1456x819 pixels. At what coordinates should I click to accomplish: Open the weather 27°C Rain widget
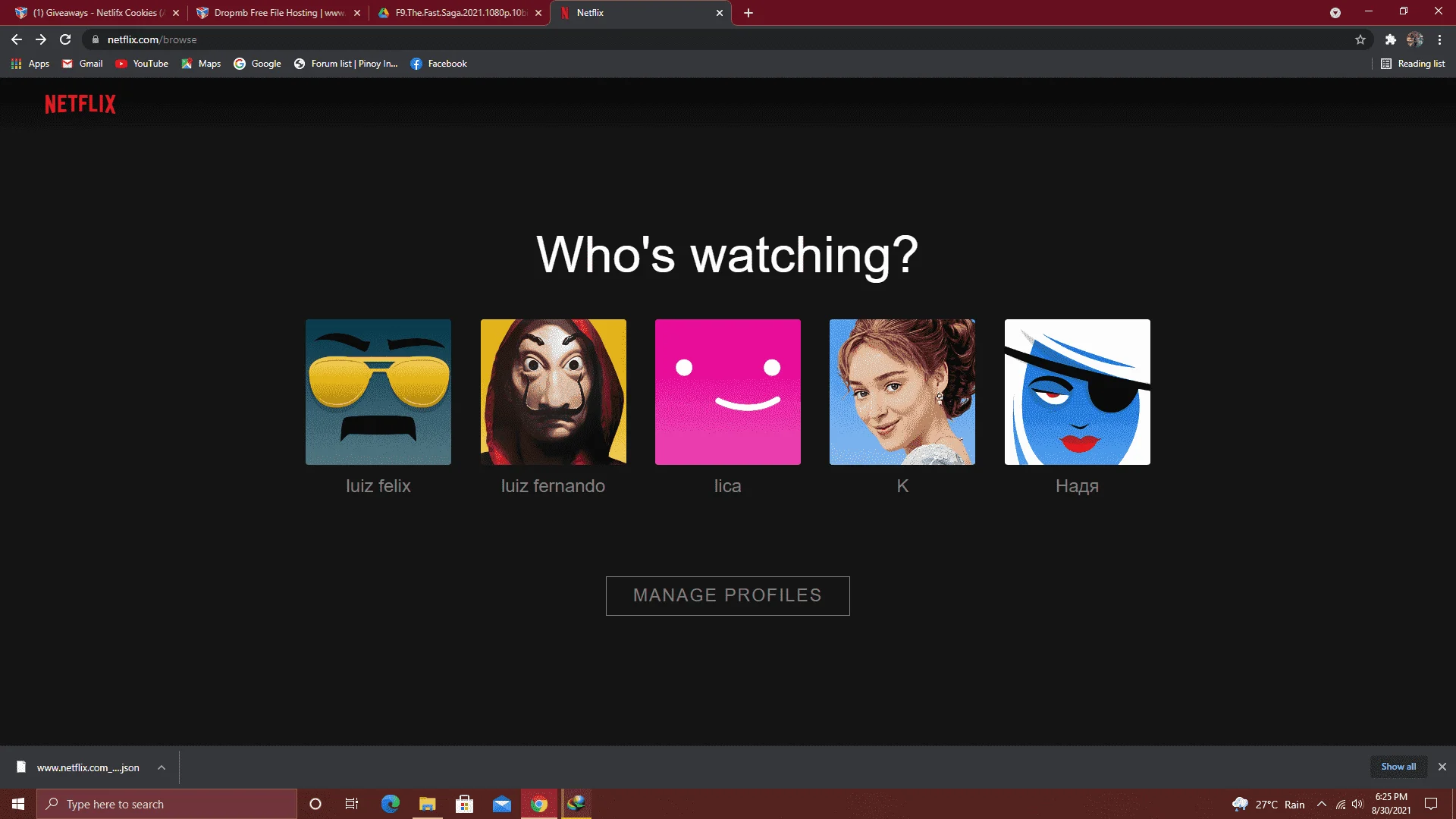(x=1268, y=804)
